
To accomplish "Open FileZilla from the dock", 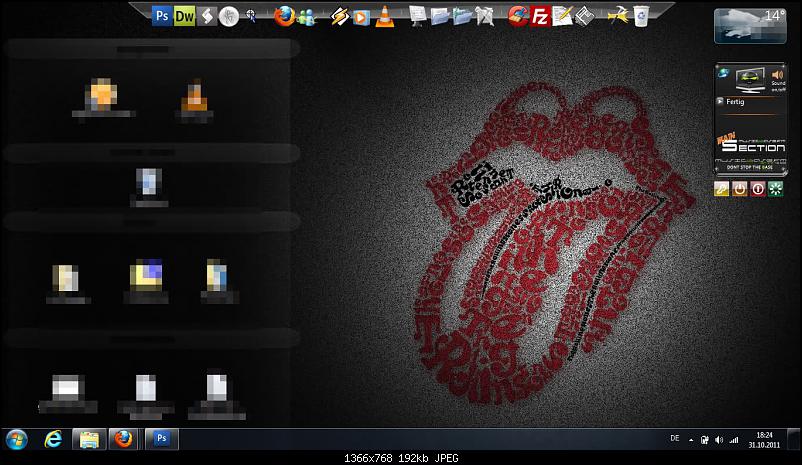I will click(540, 16).
